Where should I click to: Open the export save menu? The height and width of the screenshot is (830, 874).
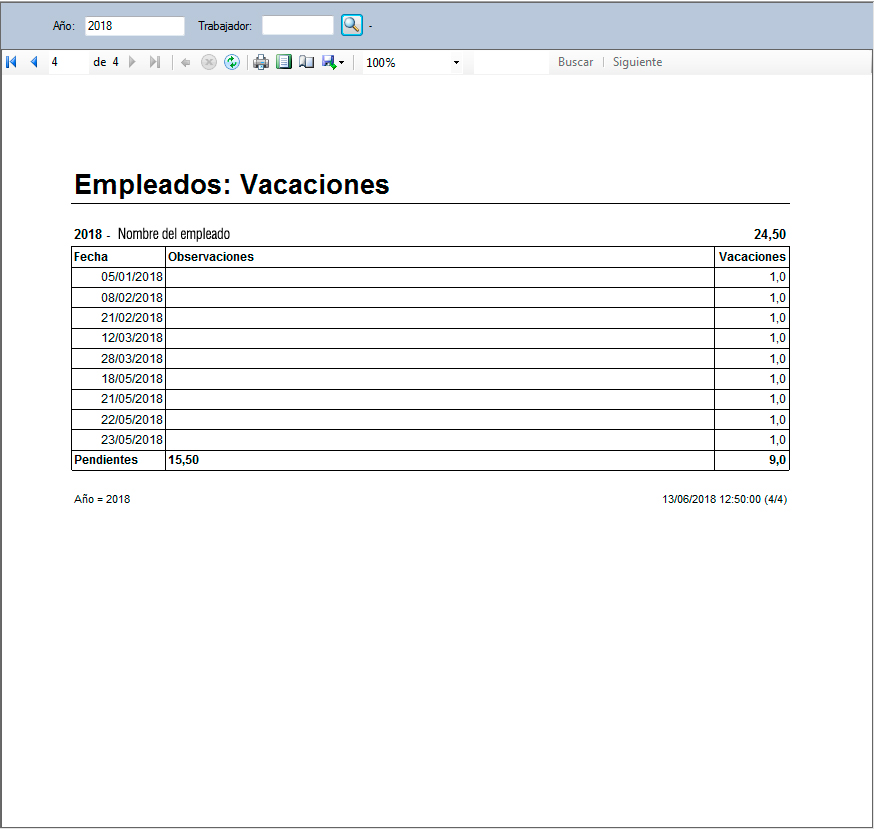[x=333, y=62]
